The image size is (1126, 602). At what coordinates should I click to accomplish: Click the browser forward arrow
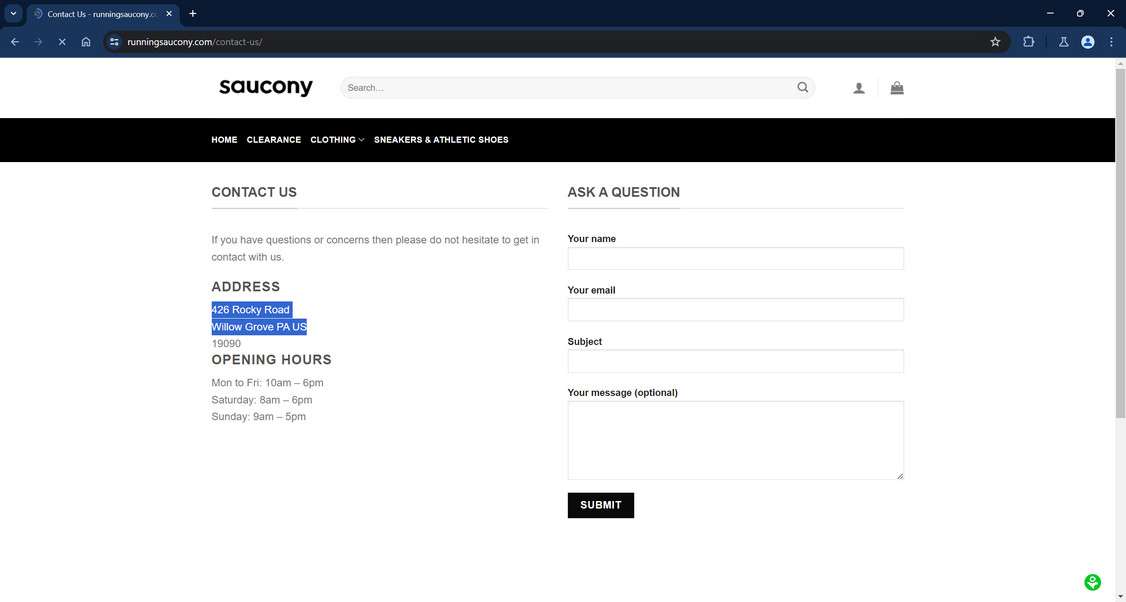[x=38, y=42]
